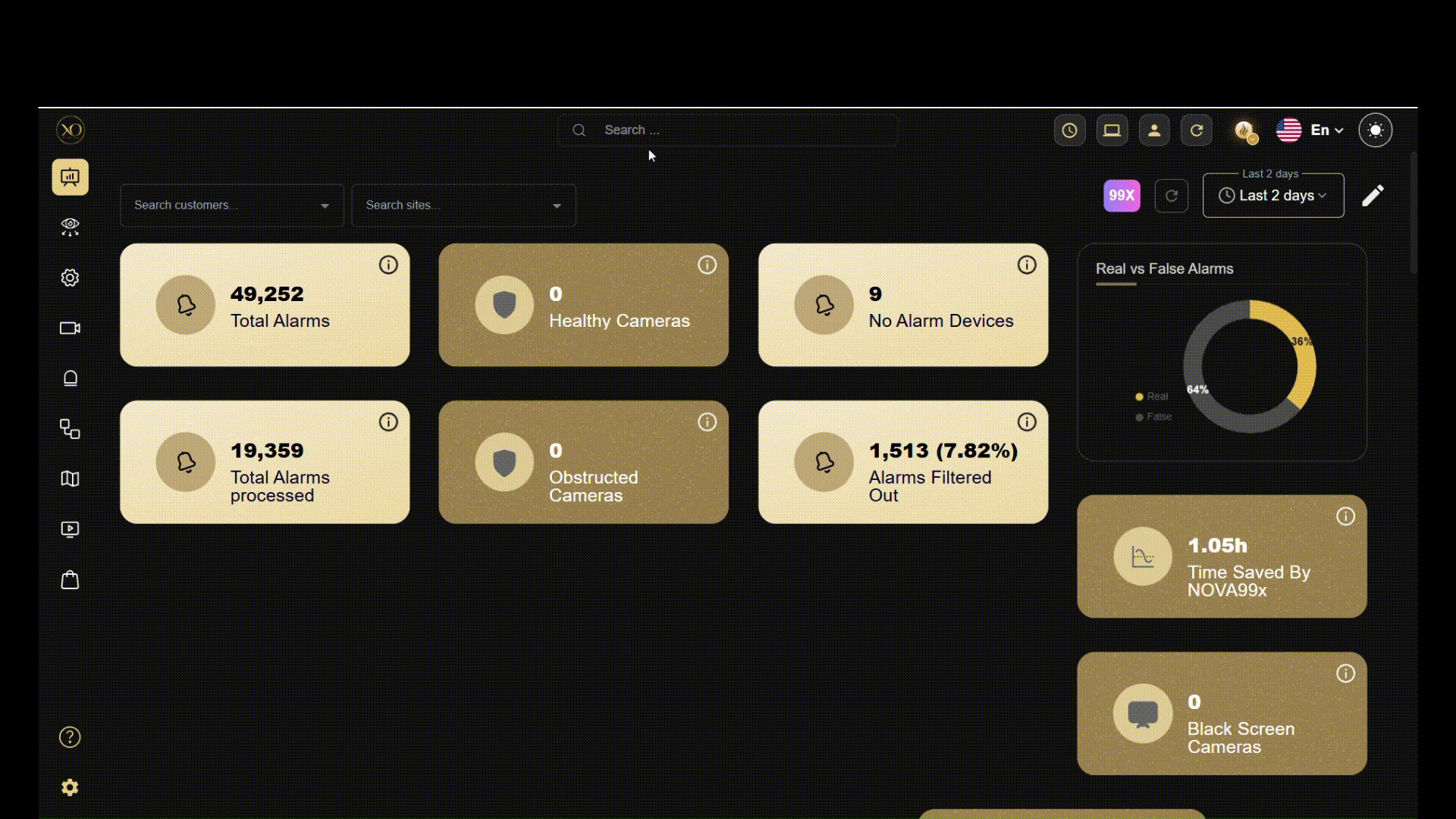Open the Search customers dropdown
1456x819 pixels.
point(232,206)
